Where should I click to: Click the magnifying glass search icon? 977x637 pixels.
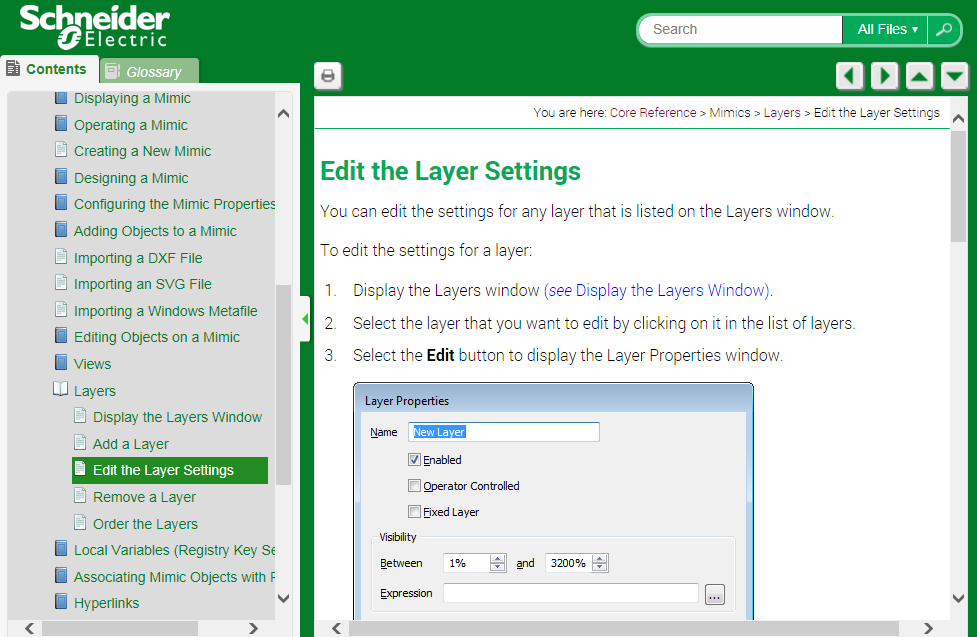coord(943,30)
